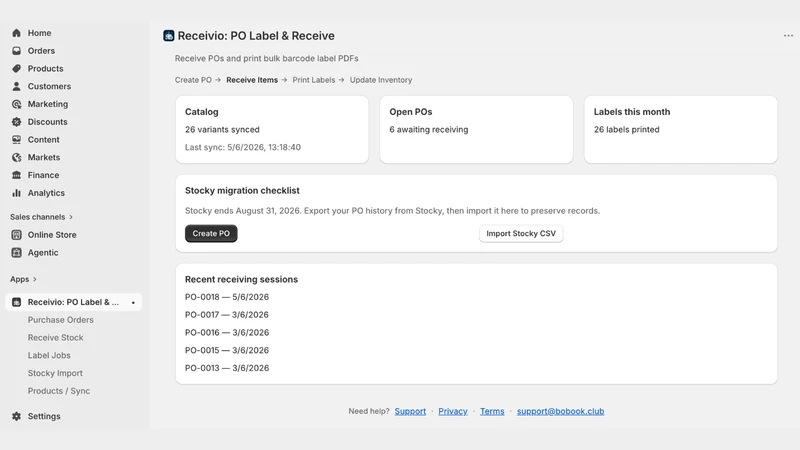Click the Receive Items workflow step

[252, 80]
